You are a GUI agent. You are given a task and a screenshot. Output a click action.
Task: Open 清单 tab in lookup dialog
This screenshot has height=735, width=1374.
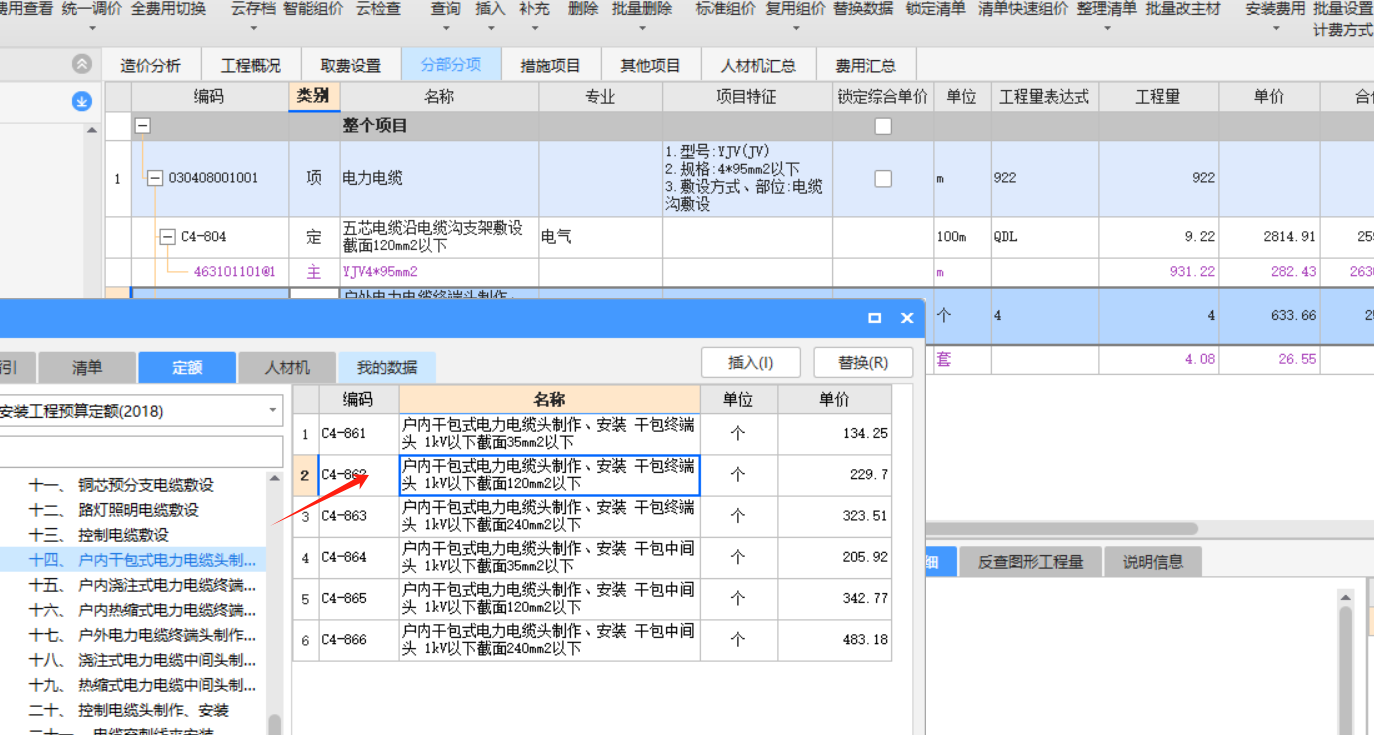87,367
